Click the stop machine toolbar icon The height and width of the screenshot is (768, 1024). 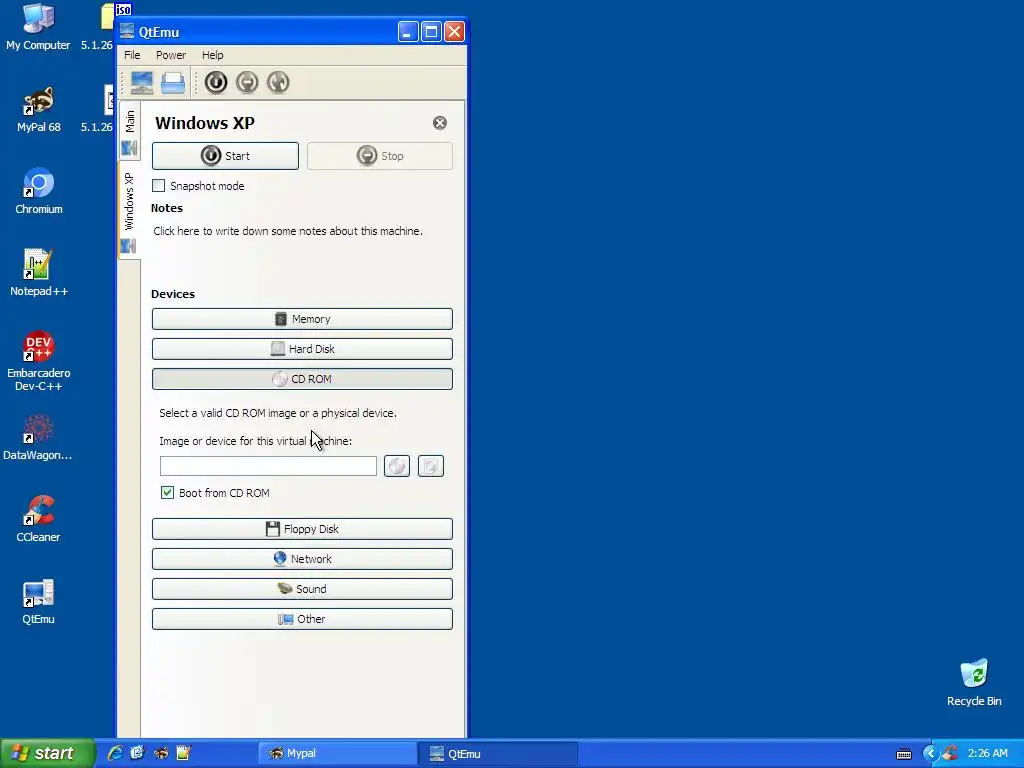click(247, 82)
